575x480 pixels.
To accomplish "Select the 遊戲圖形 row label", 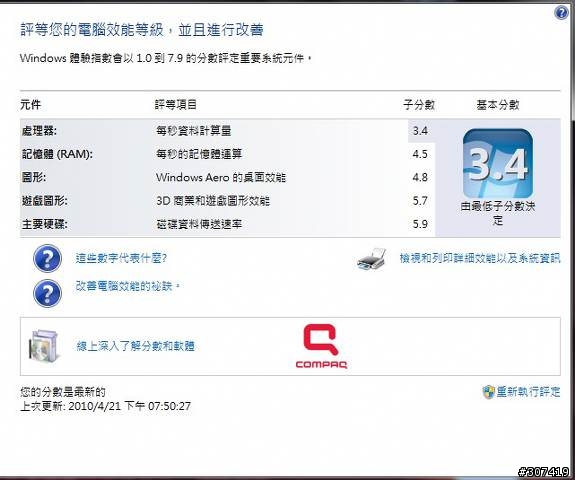I will 45,201.
